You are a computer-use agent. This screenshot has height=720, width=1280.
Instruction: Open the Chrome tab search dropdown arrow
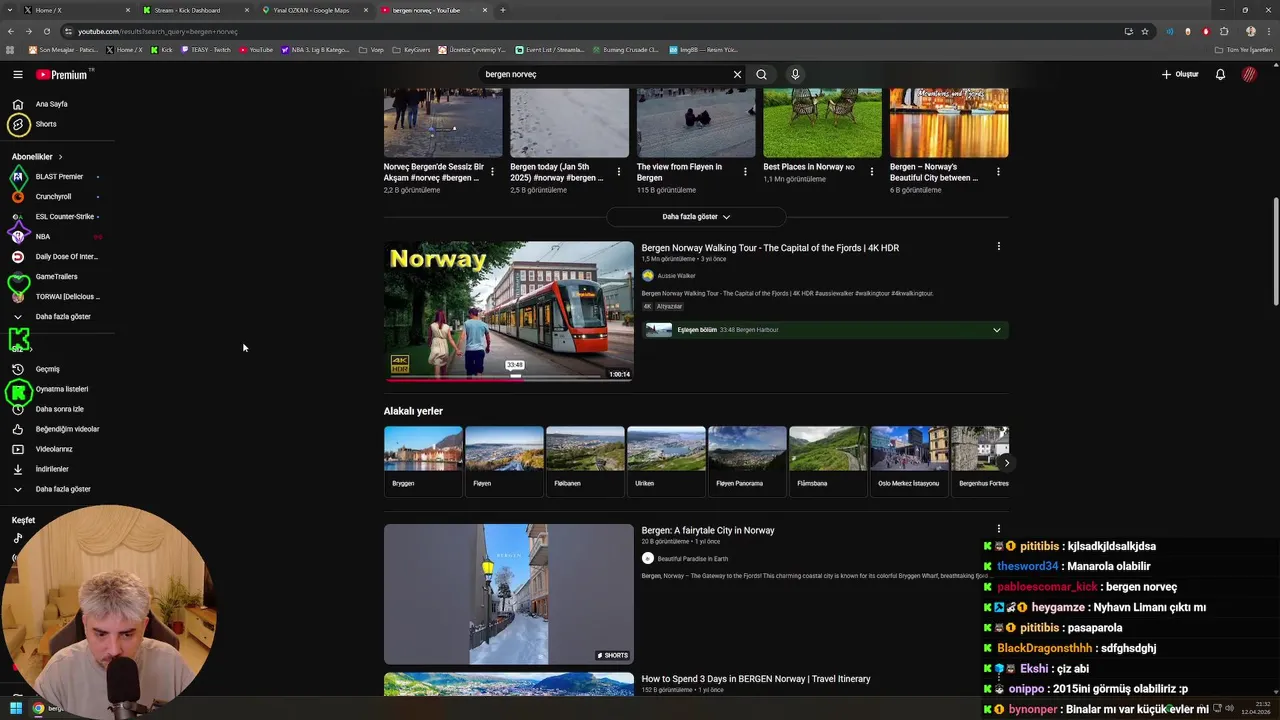click(10, 10)
